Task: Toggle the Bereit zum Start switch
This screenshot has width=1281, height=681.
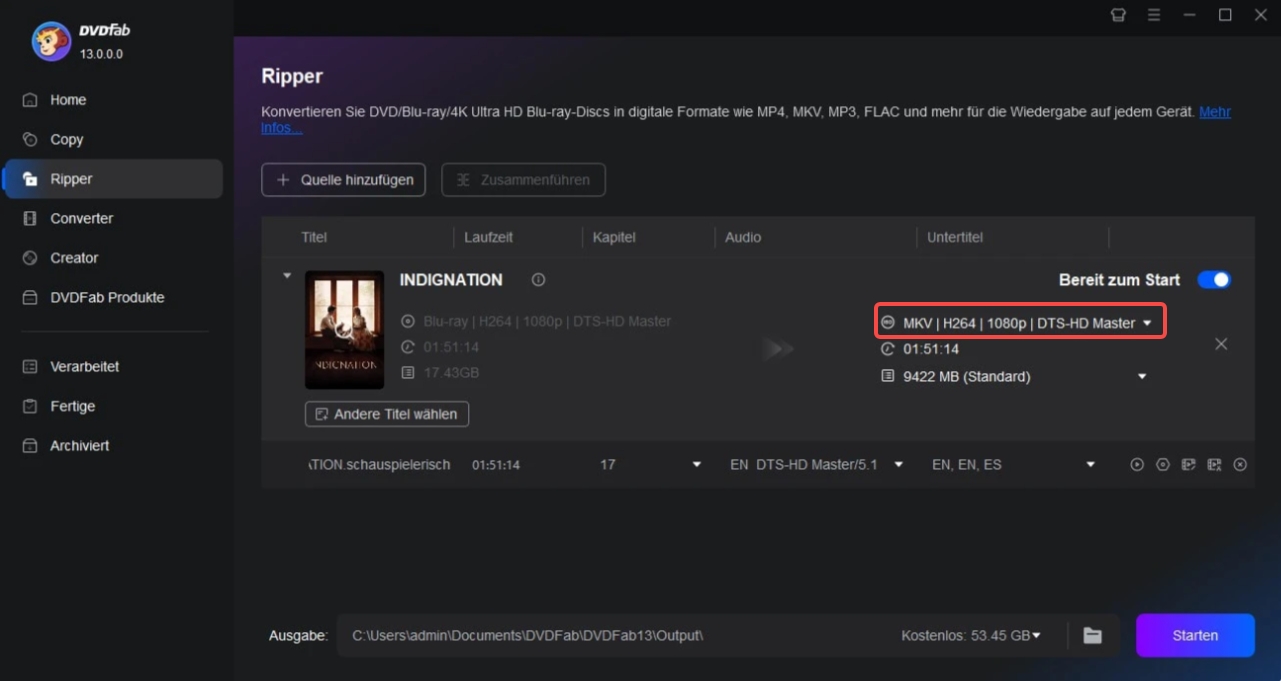Action: (1214, 280)
